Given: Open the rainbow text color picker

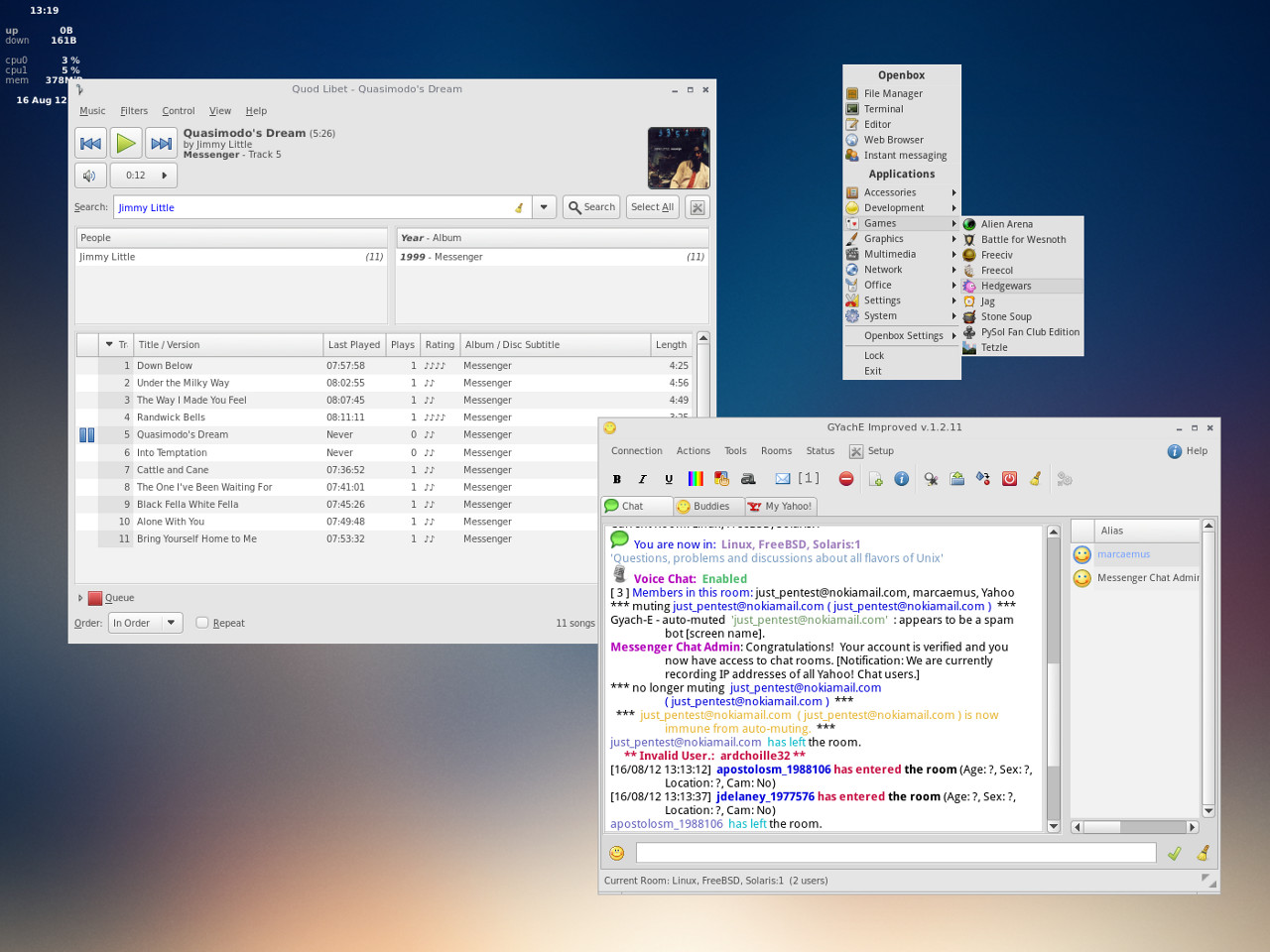Looking at the screenshot, I should 696,479.
